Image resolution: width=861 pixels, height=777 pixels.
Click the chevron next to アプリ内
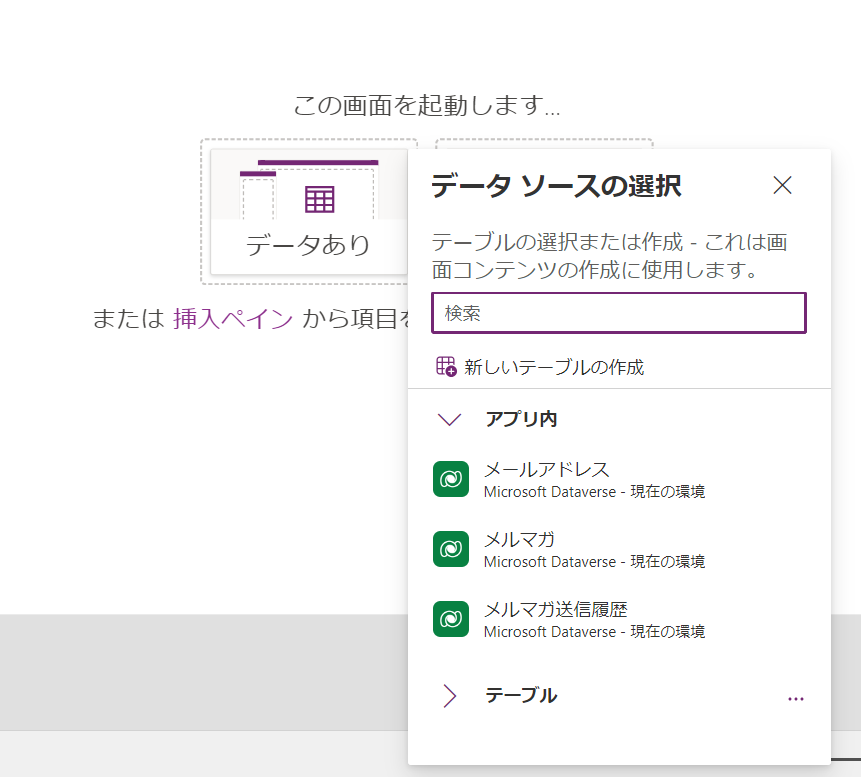pos(448,419)
